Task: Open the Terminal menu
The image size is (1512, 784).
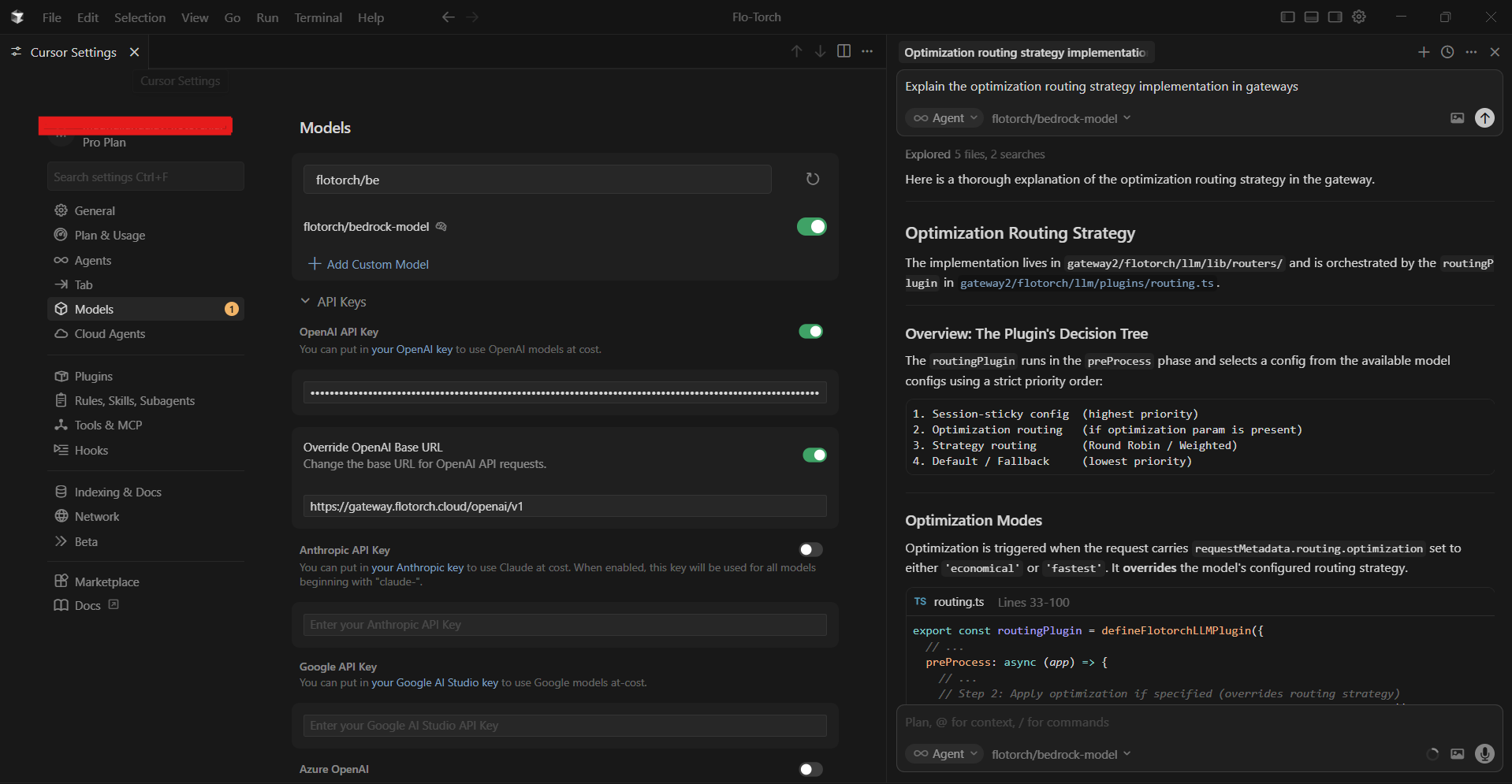Action: [x=318, y=17]
